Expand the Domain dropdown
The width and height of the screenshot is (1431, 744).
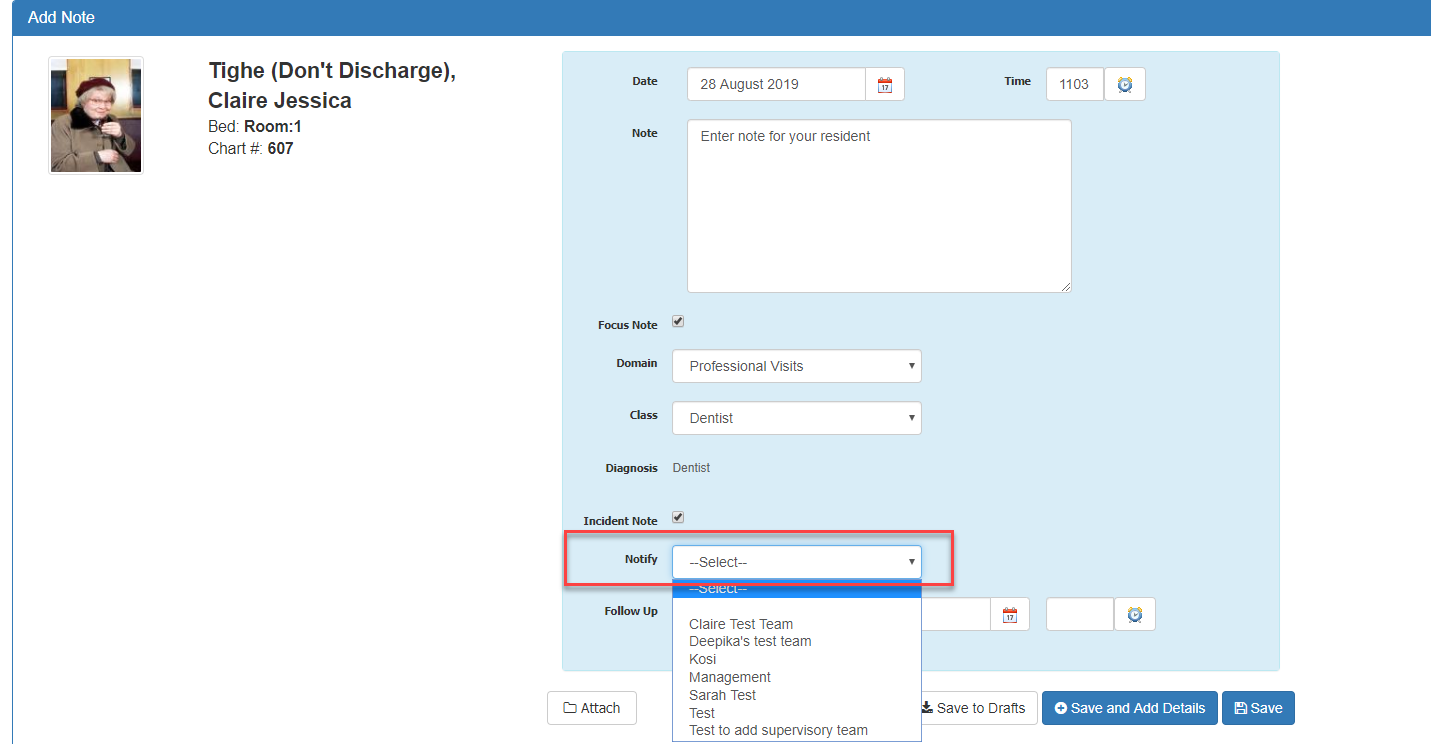pyautogui.click(x=796, y=366)
